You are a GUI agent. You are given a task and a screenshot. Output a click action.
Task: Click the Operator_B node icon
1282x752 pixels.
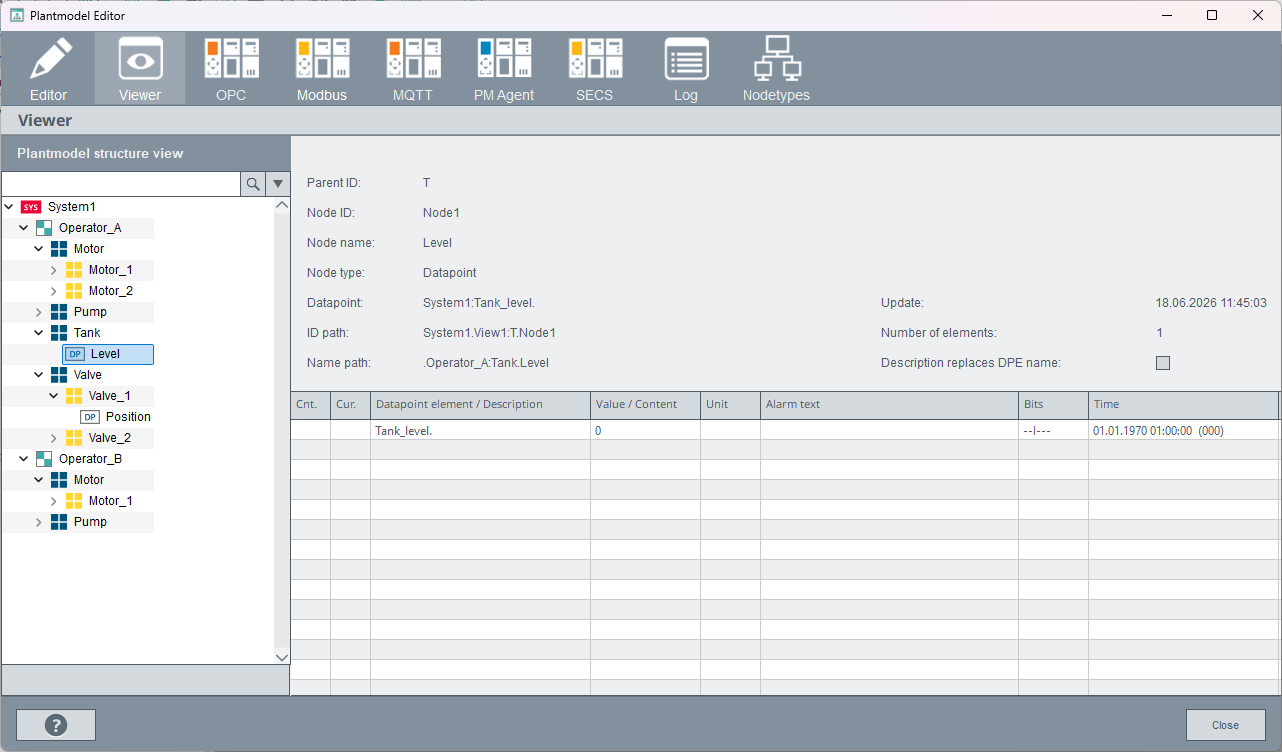[x=44, y=459]
